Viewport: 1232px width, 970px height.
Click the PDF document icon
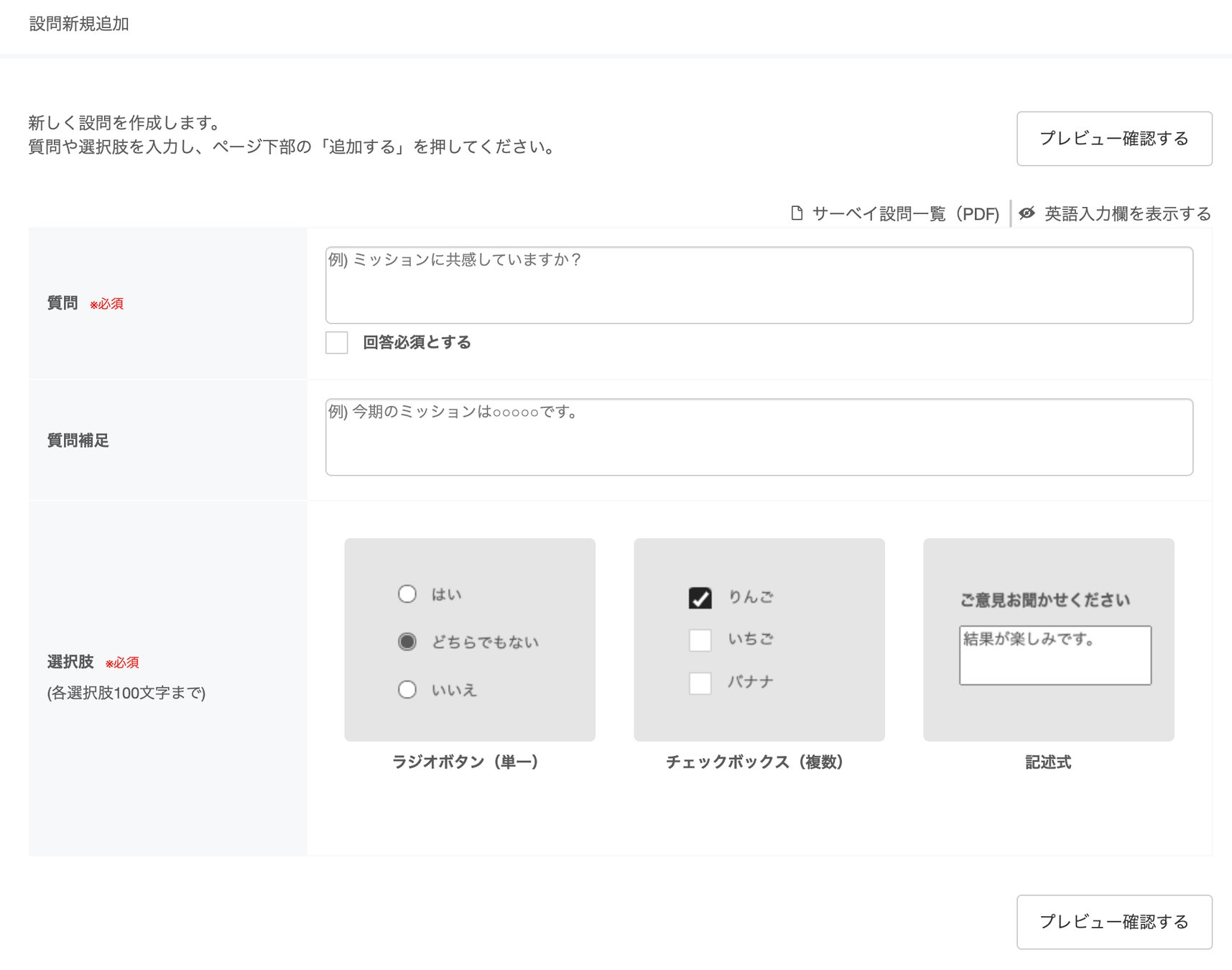[797, 213]
